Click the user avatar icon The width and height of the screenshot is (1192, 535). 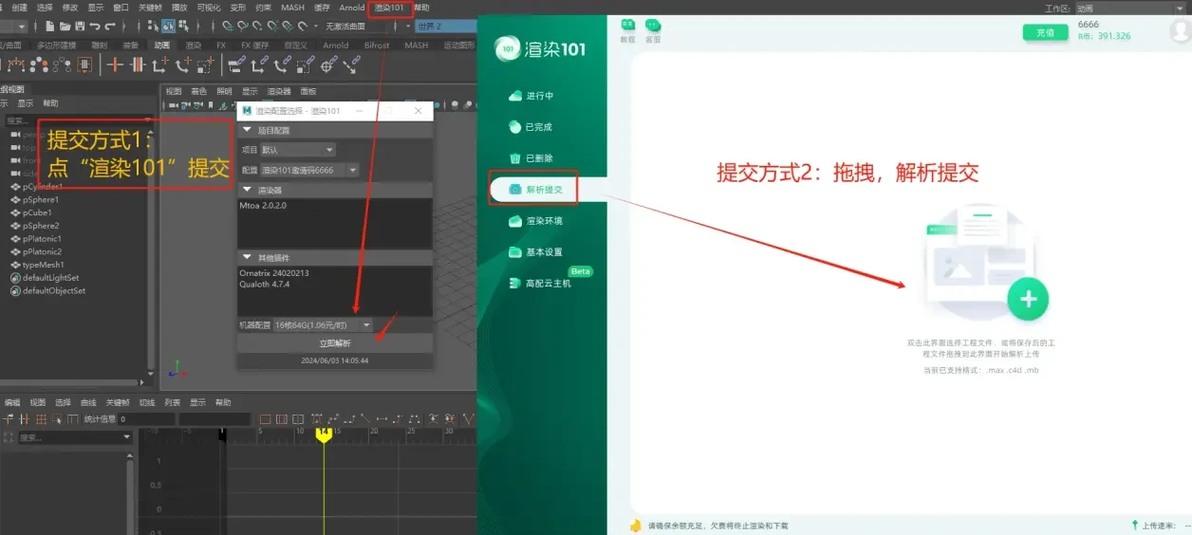point(1181,31)
